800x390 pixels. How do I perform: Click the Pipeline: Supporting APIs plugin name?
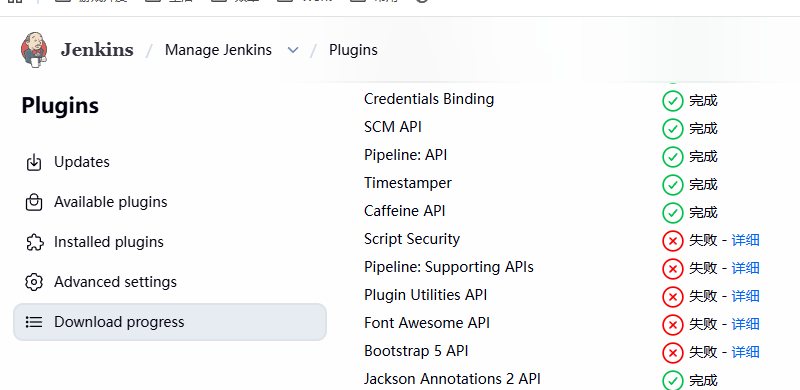(x=449, y=267)
